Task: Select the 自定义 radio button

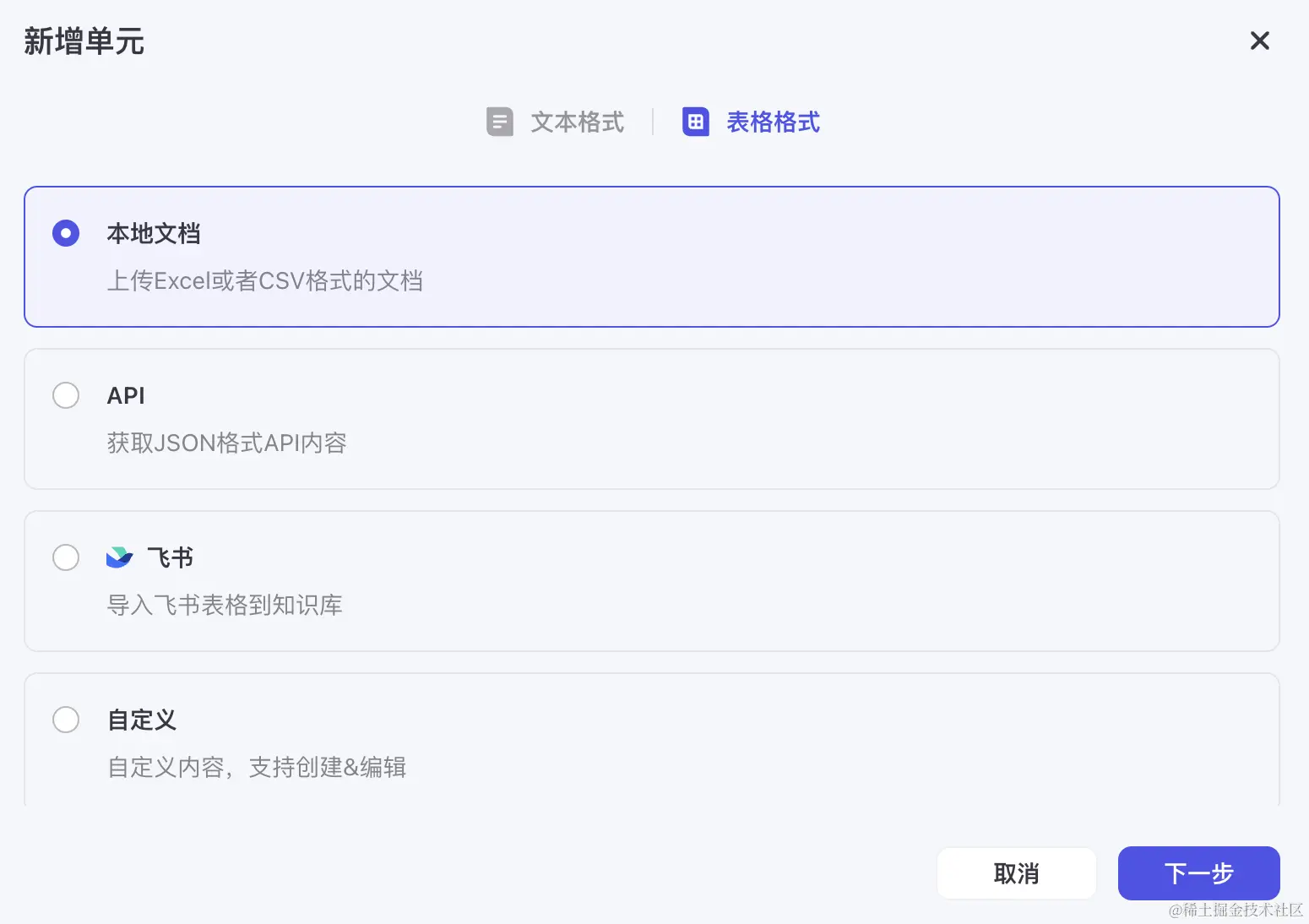Action: (x=66, y=720)
